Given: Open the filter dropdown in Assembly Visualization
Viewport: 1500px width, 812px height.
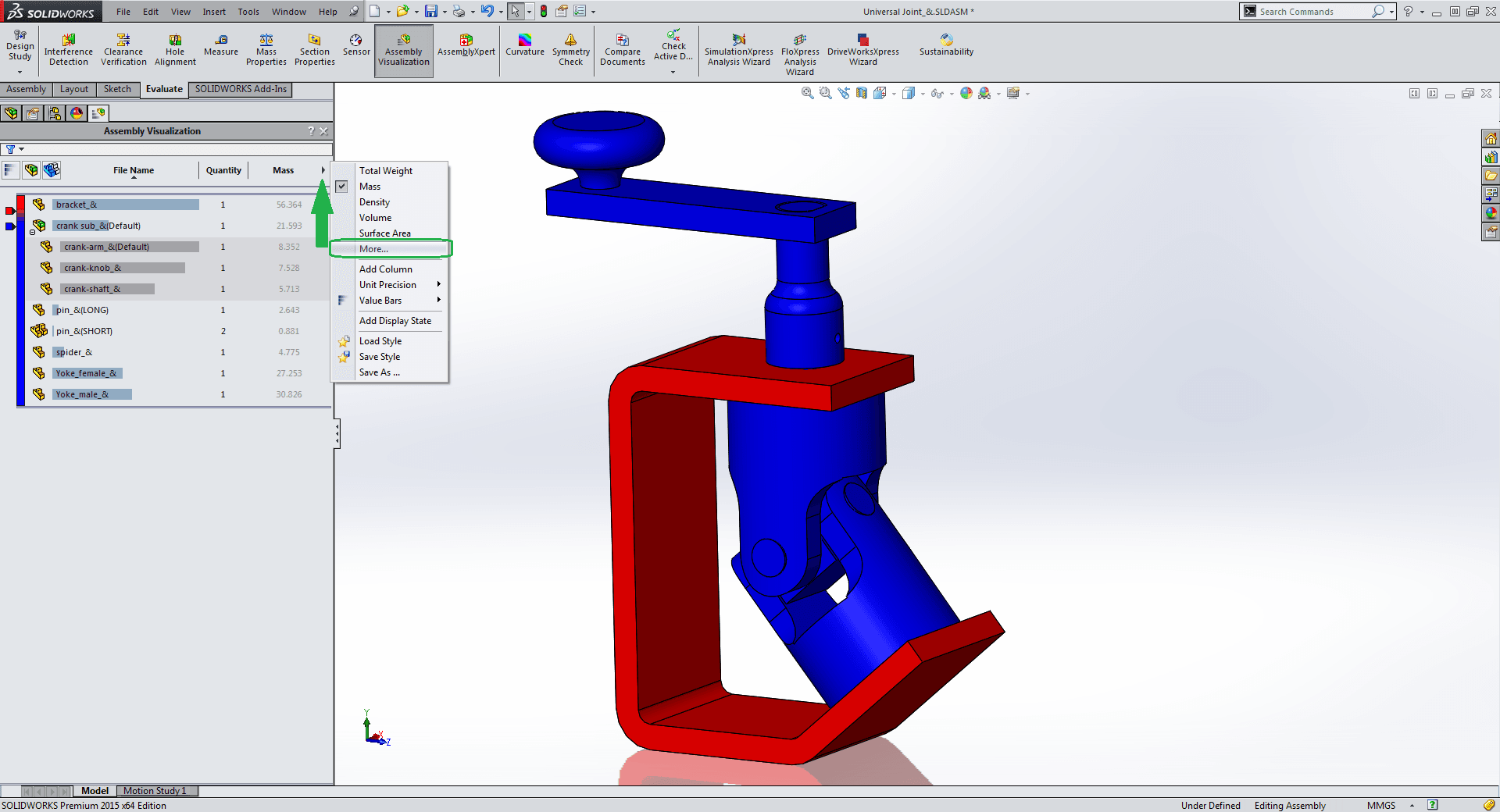Looking at the screenshot, I should pyautogui.click(x=15, y=149).
